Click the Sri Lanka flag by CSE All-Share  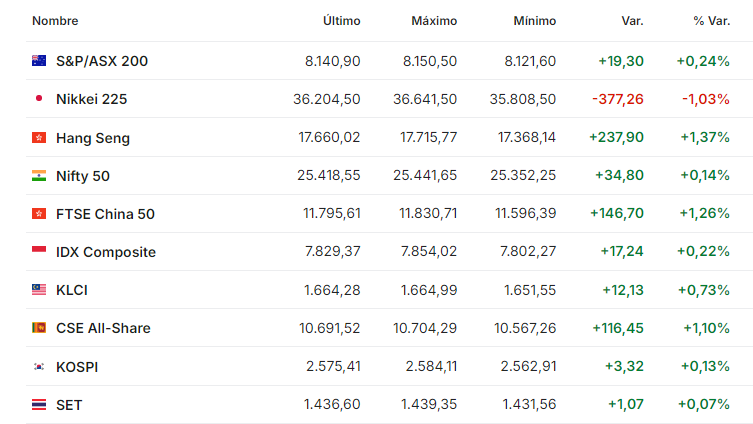tap(39, 327)
